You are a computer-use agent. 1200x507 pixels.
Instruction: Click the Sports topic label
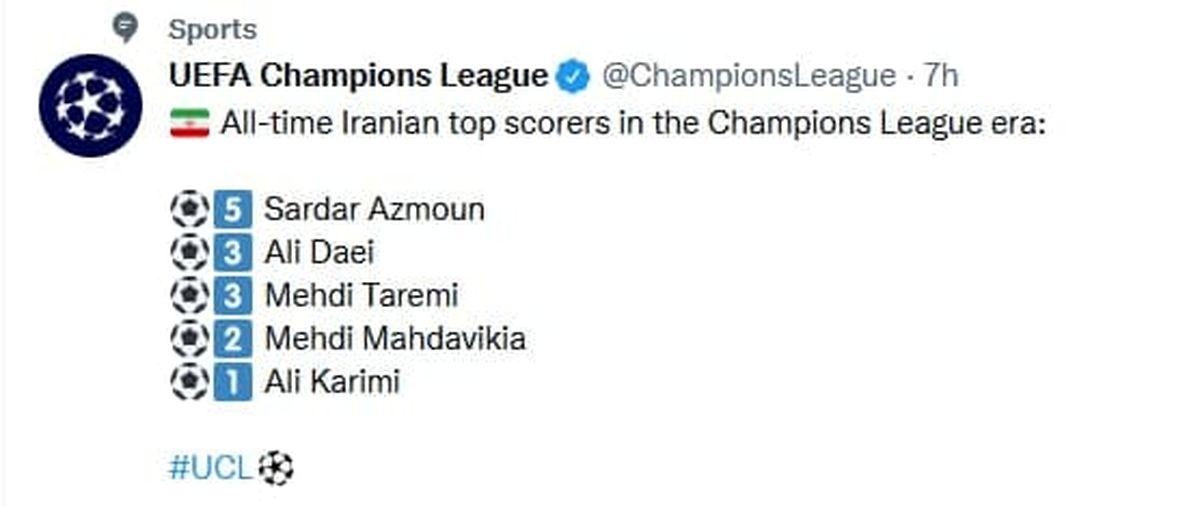[x=212, y=29]
